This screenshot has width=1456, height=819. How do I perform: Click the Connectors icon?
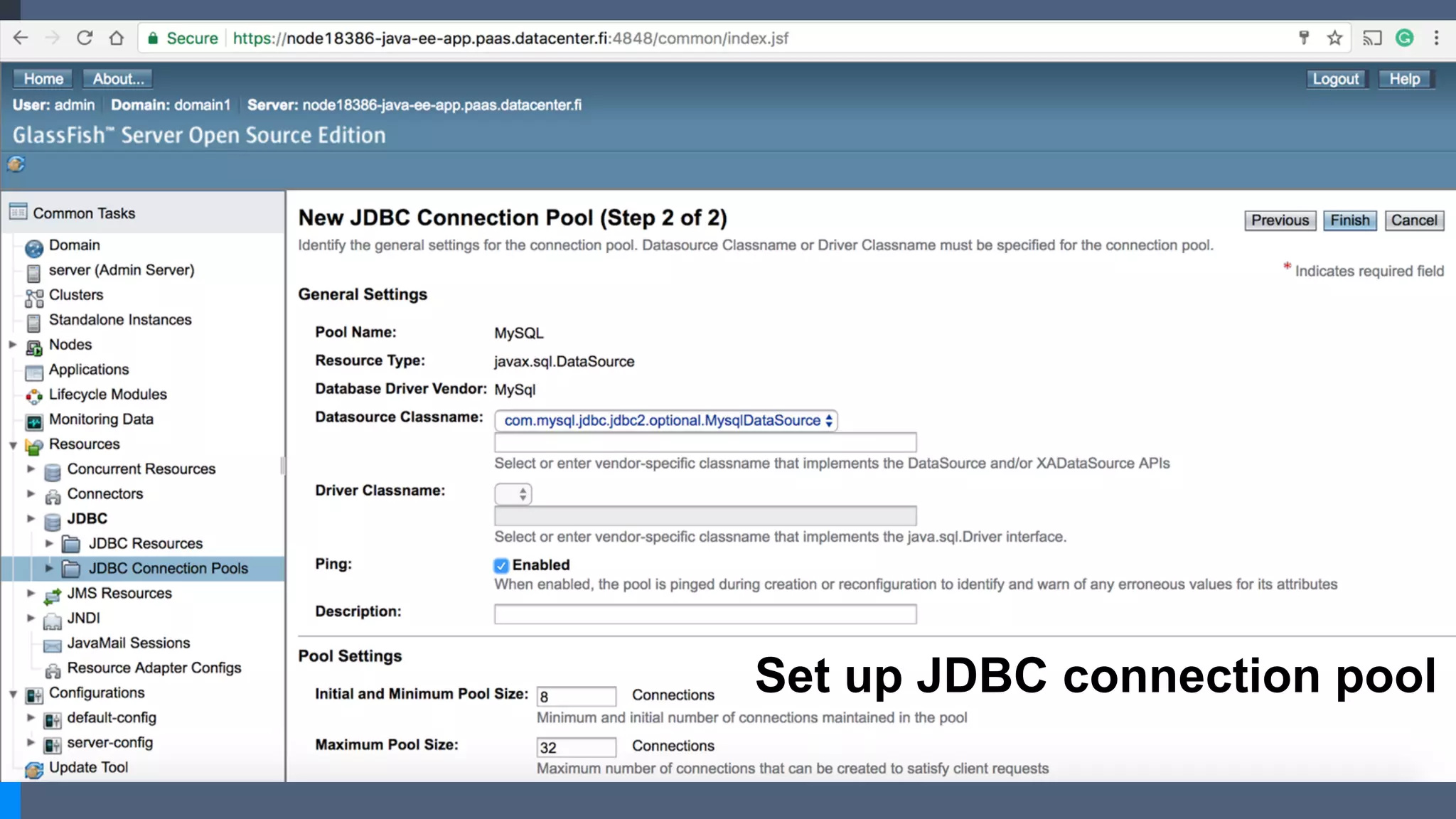coord(53,497)
